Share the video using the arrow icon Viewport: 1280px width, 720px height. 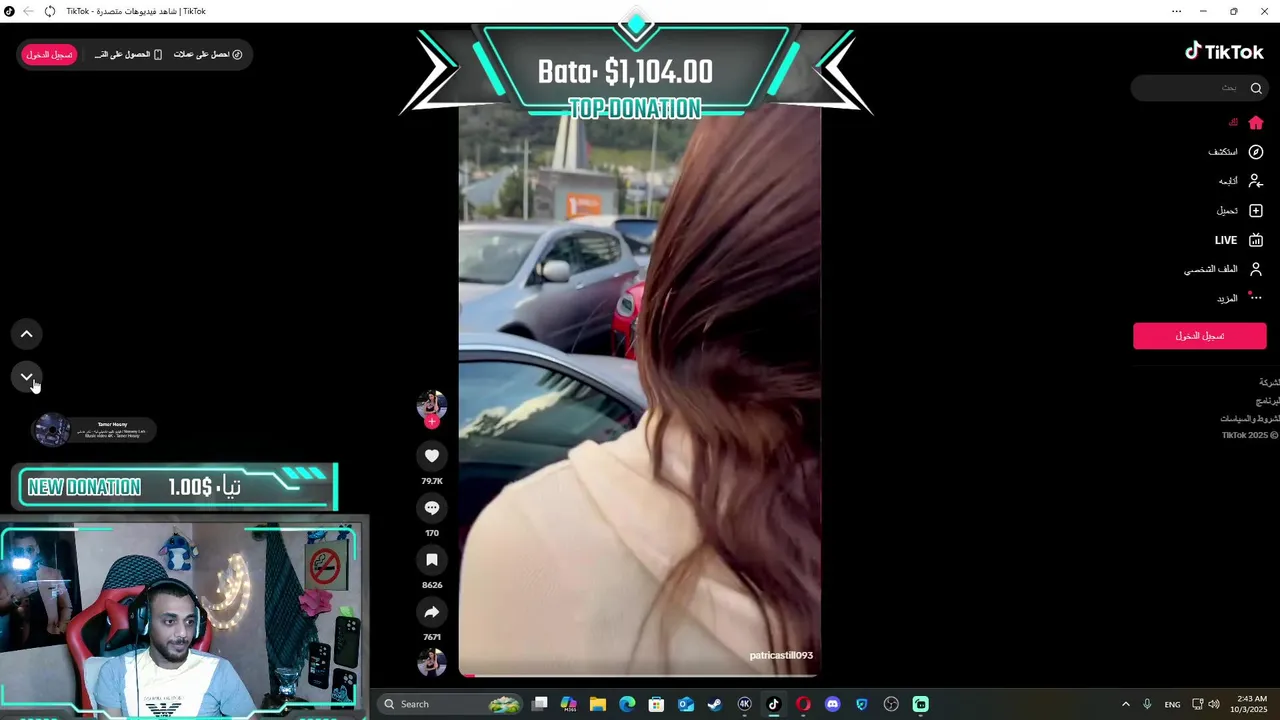click(432, 612)
